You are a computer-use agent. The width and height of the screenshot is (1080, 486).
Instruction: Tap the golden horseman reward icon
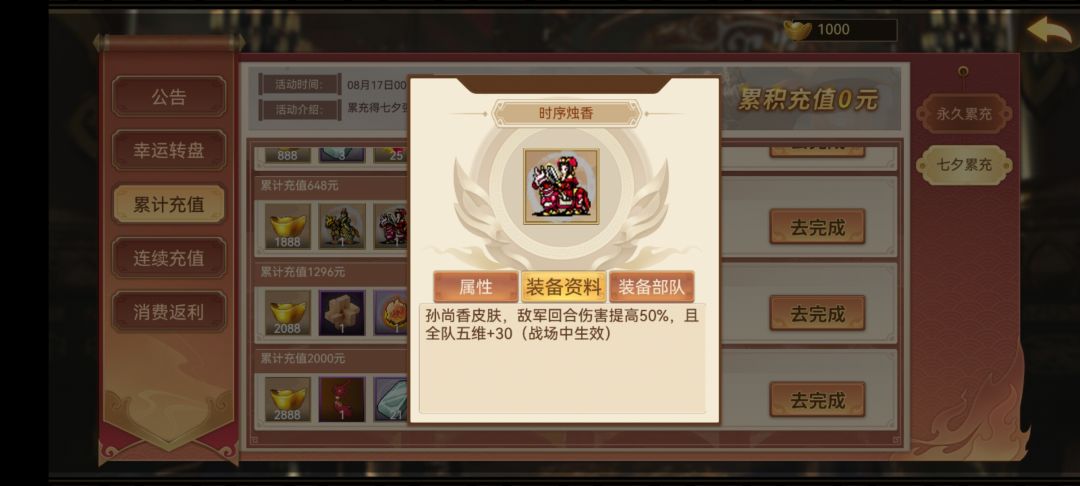click(342, 226)
